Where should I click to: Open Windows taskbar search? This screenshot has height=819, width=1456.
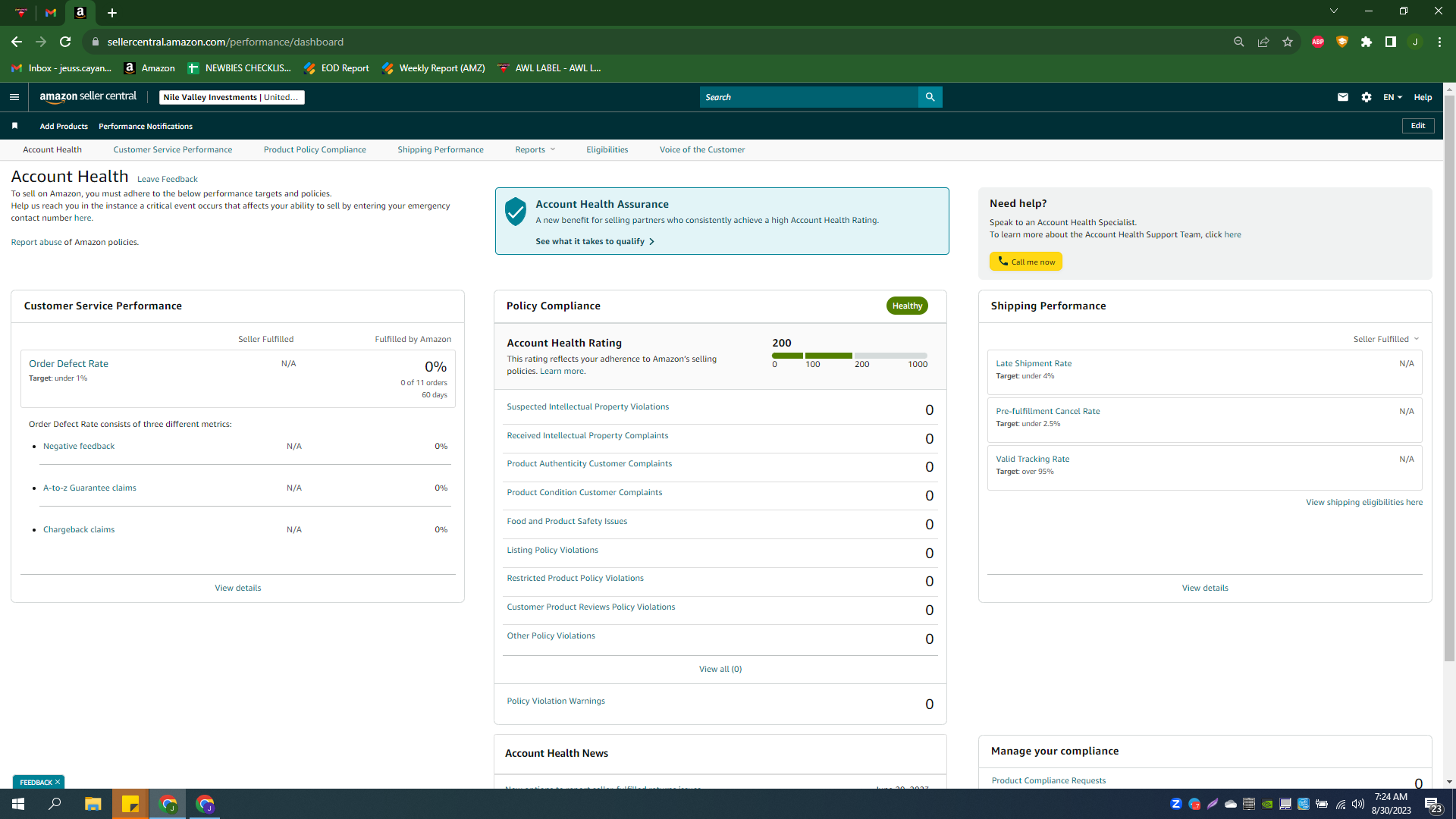point(55,804)
